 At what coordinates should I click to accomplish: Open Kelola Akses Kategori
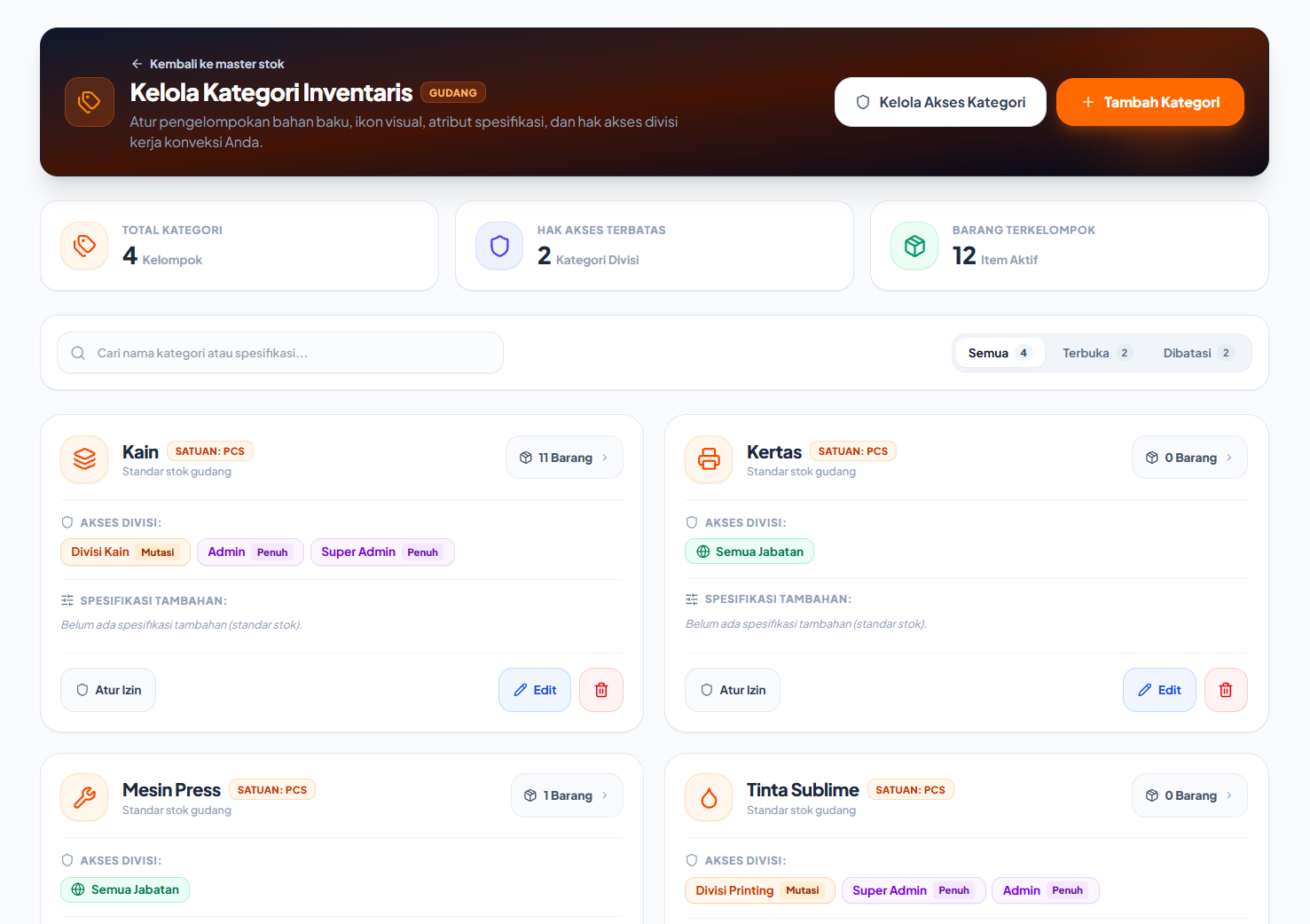coord(940,102)
